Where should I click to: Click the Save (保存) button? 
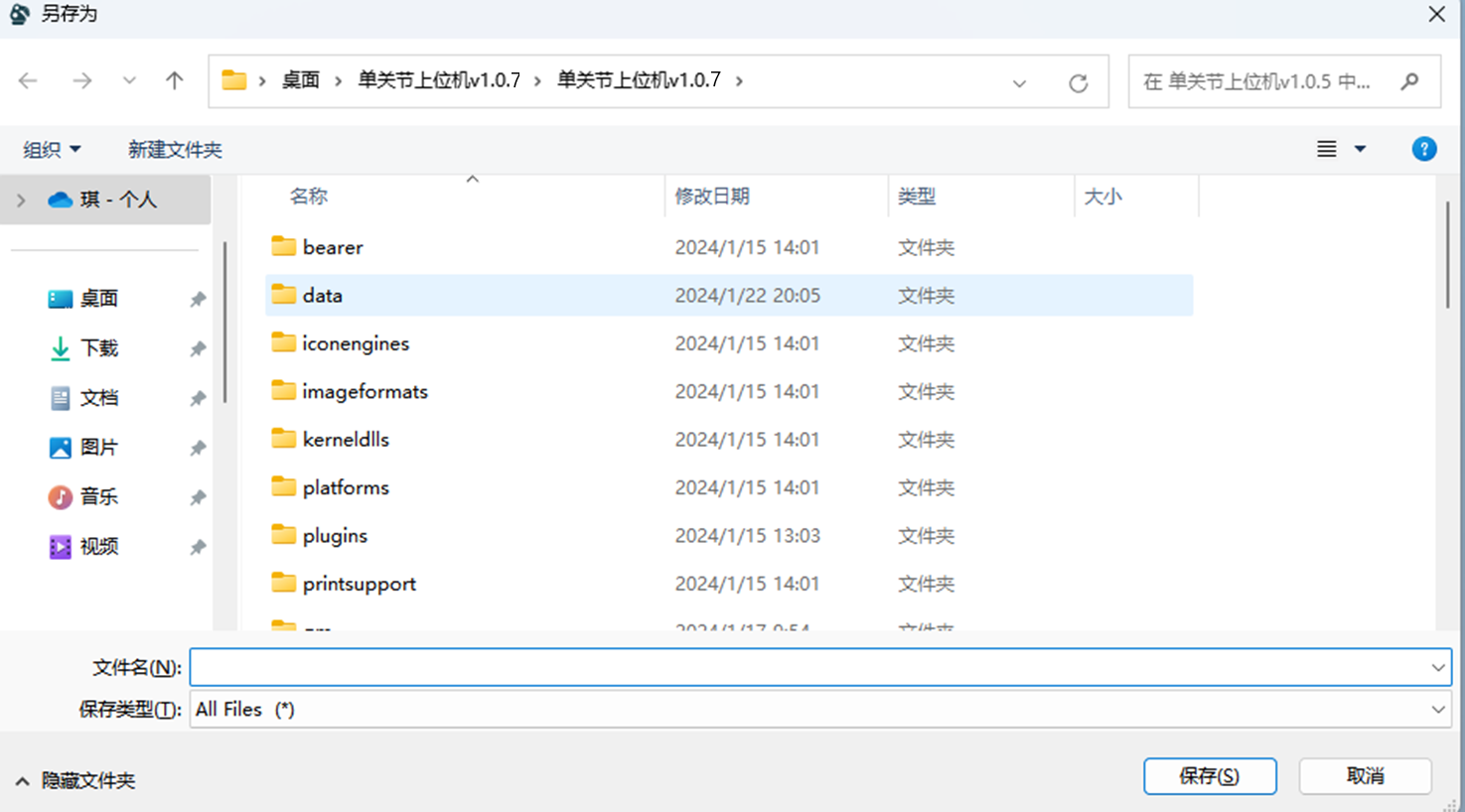point(1209,776)
